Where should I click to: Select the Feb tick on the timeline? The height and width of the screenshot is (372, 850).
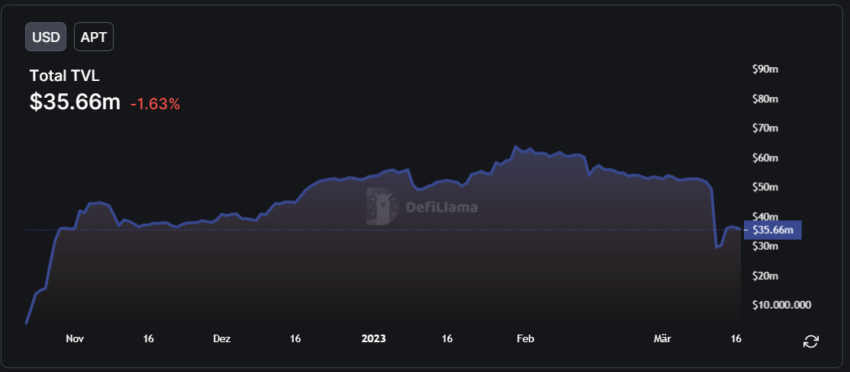tap(525, 338)
